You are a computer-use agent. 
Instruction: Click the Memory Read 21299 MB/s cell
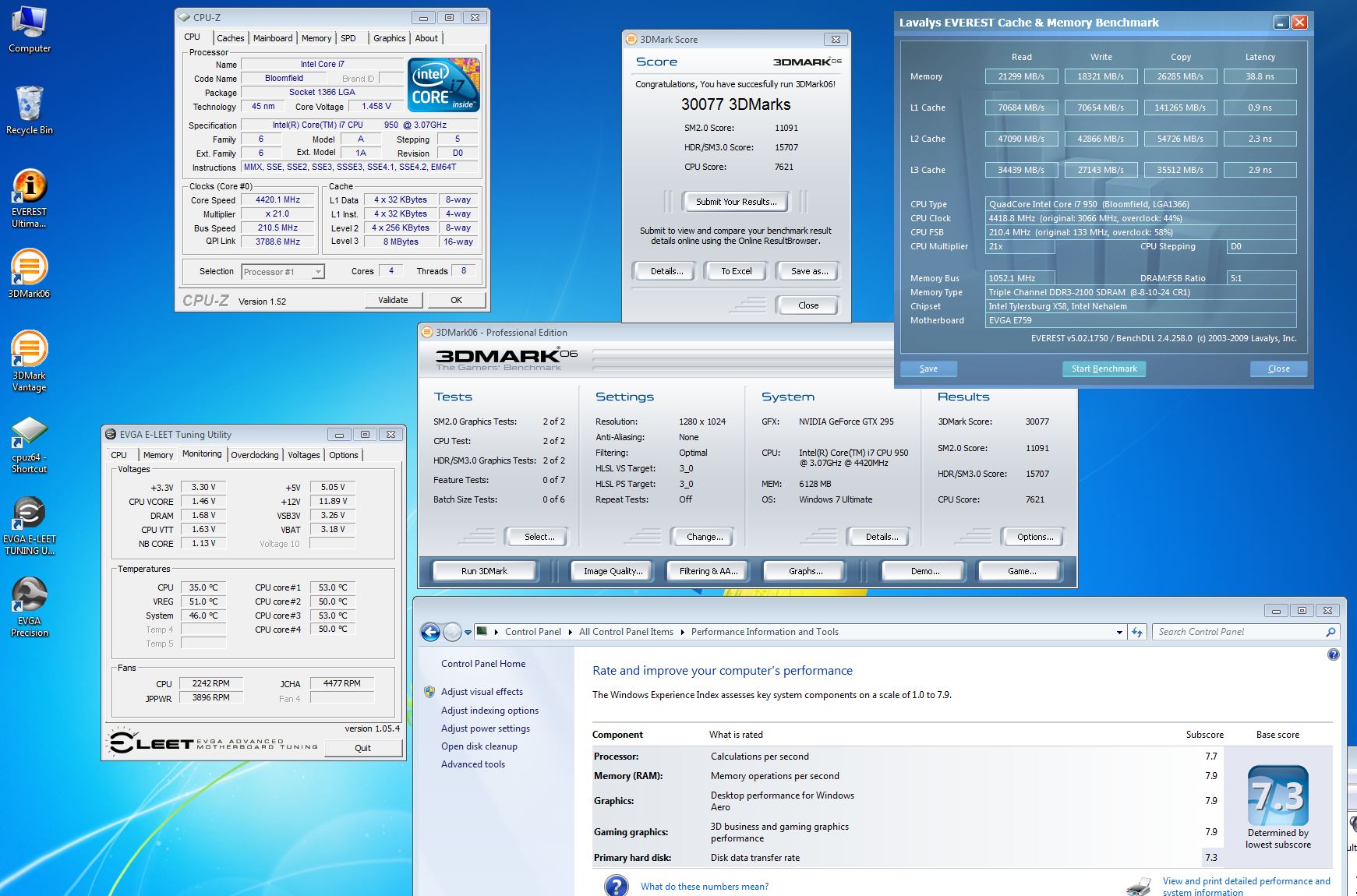pyautogui.click(x=1021, y=76)
